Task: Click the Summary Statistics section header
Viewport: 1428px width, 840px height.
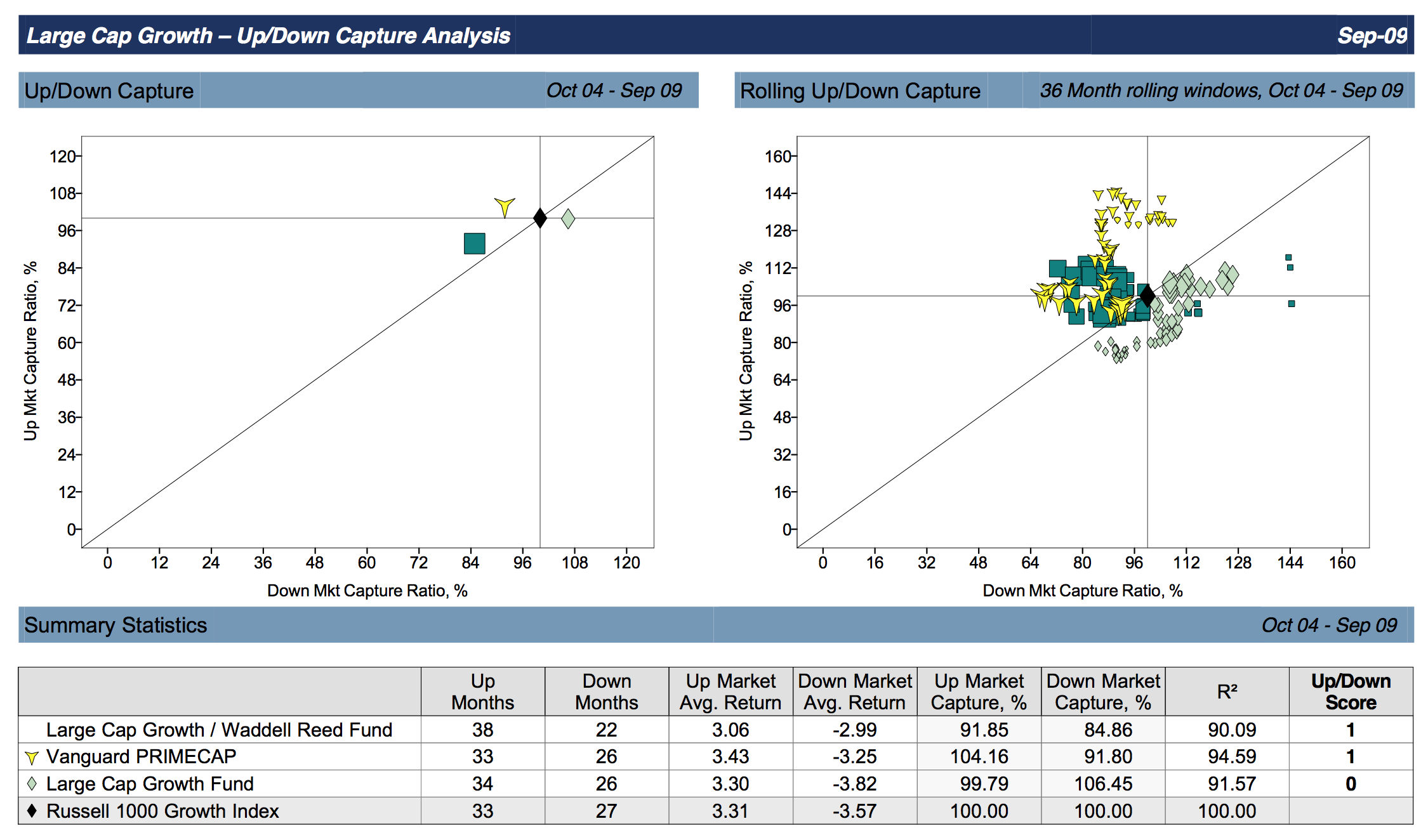Action: pyautogui.click(x=116, y=625)
